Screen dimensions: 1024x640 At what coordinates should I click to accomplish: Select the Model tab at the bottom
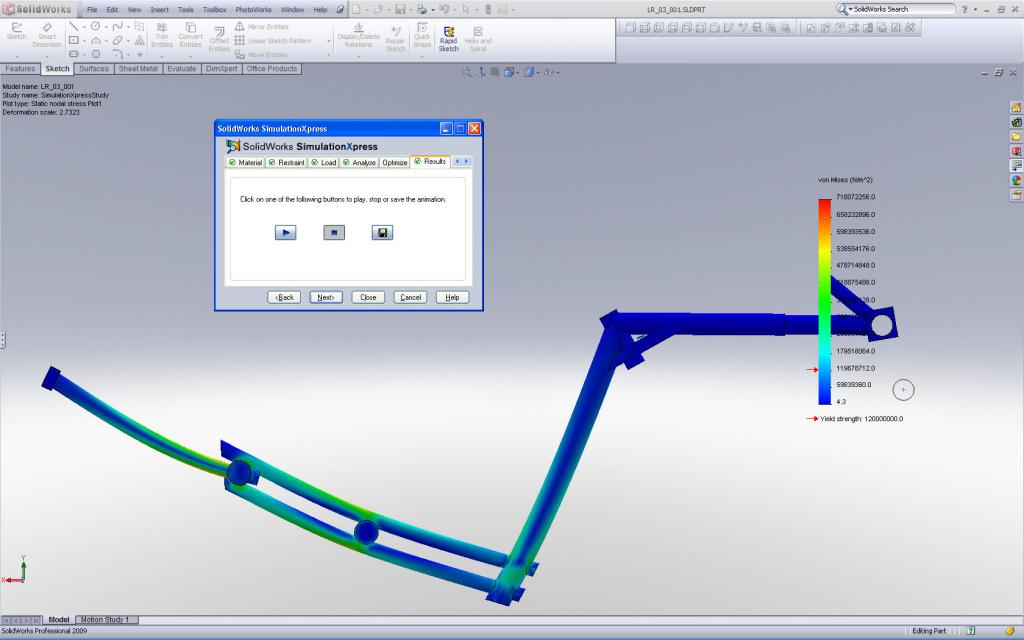(x=59, y=619)
